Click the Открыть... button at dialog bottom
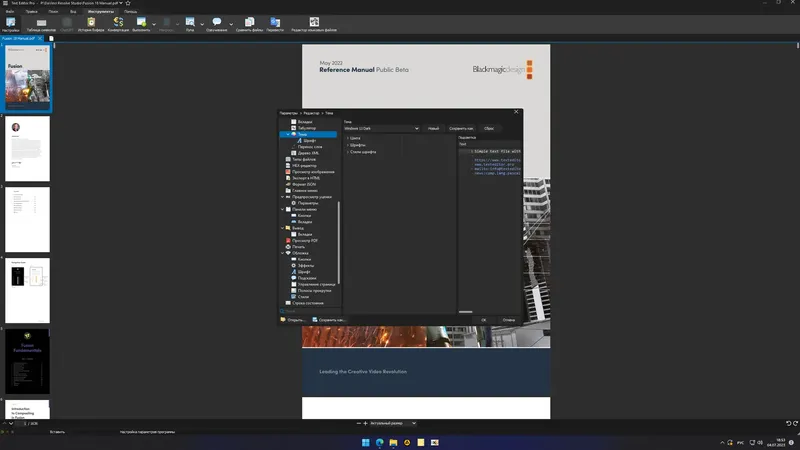 (292, 320)
